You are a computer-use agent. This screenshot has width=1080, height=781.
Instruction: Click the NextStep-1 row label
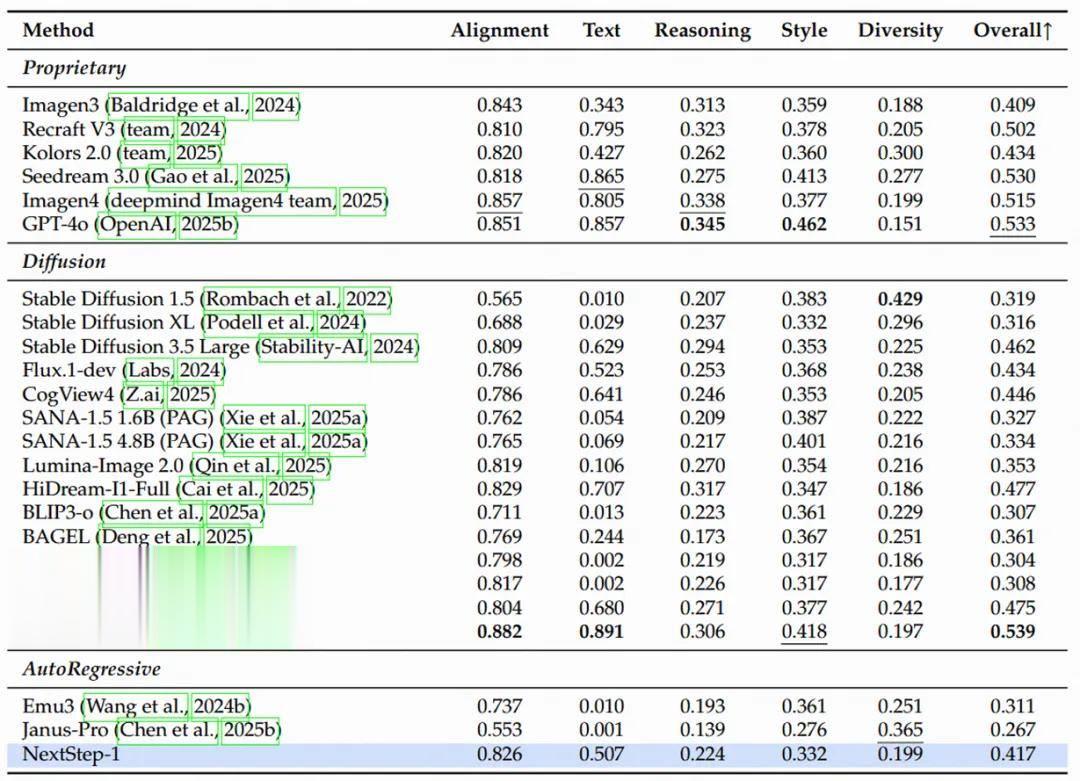71,755
